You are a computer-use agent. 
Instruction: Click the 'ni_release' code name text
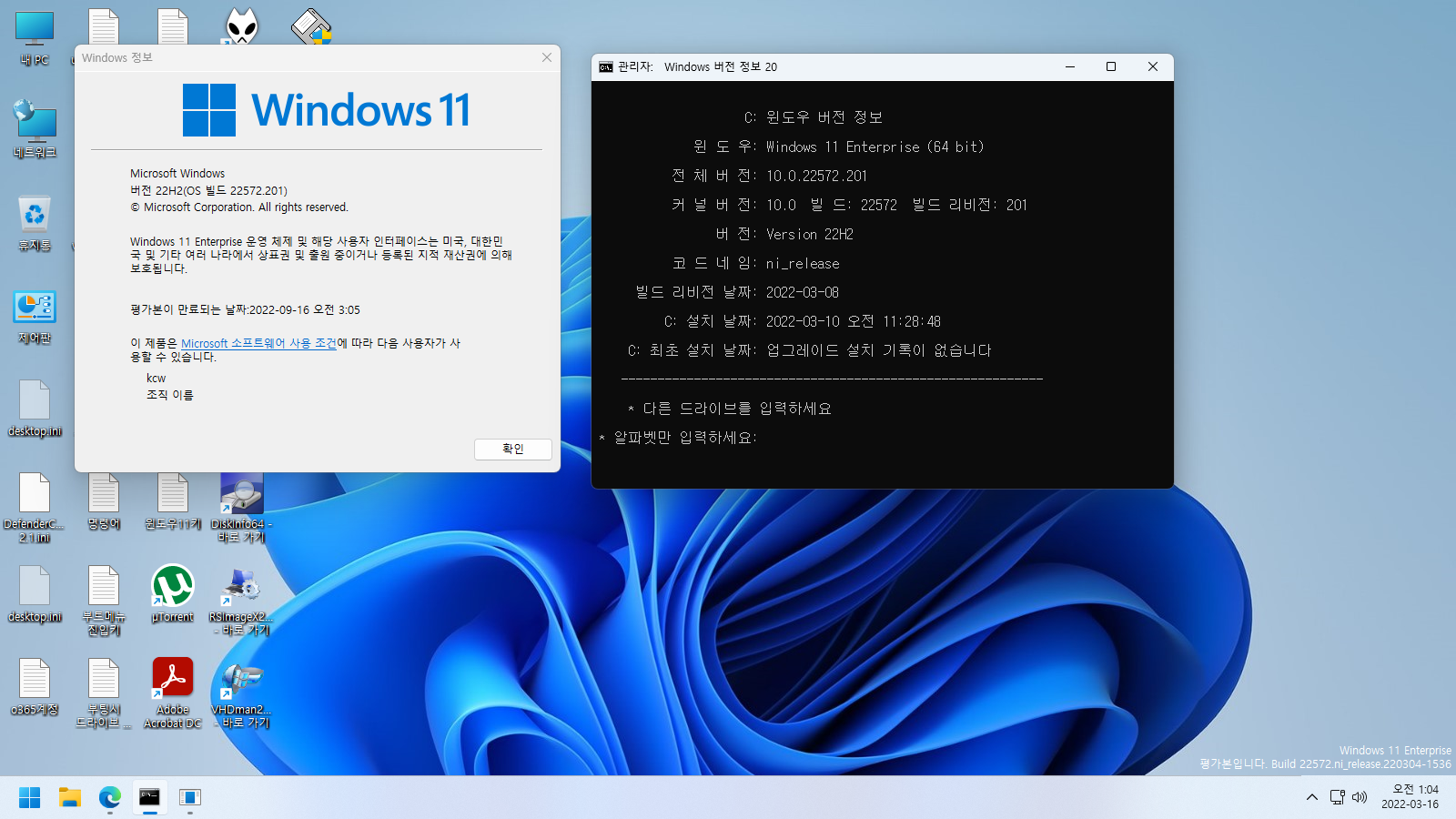[x=803, y=263]
